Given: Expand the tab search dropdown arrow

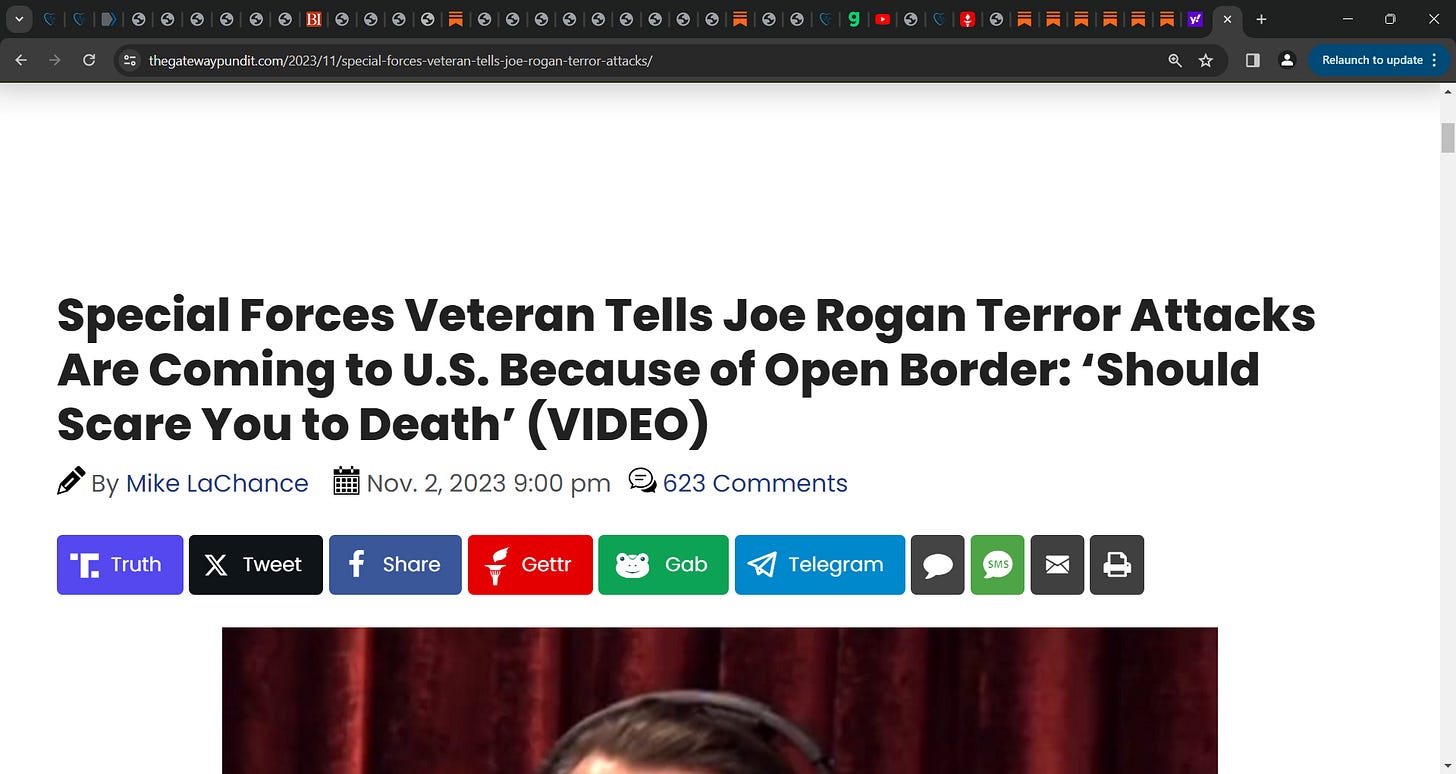Looking at the screenshot, I should (x=18, y=19).
